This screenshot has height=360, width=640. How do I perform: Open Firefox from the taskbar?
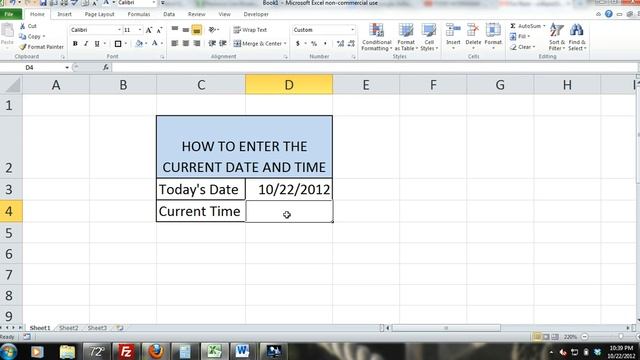155,351
